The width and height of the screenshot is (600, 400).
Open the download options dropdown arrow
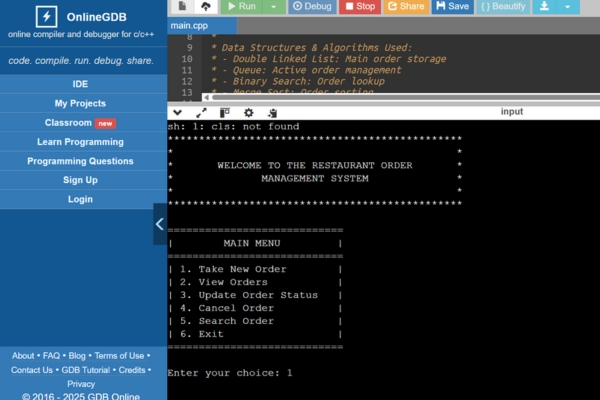click(567, 6)
